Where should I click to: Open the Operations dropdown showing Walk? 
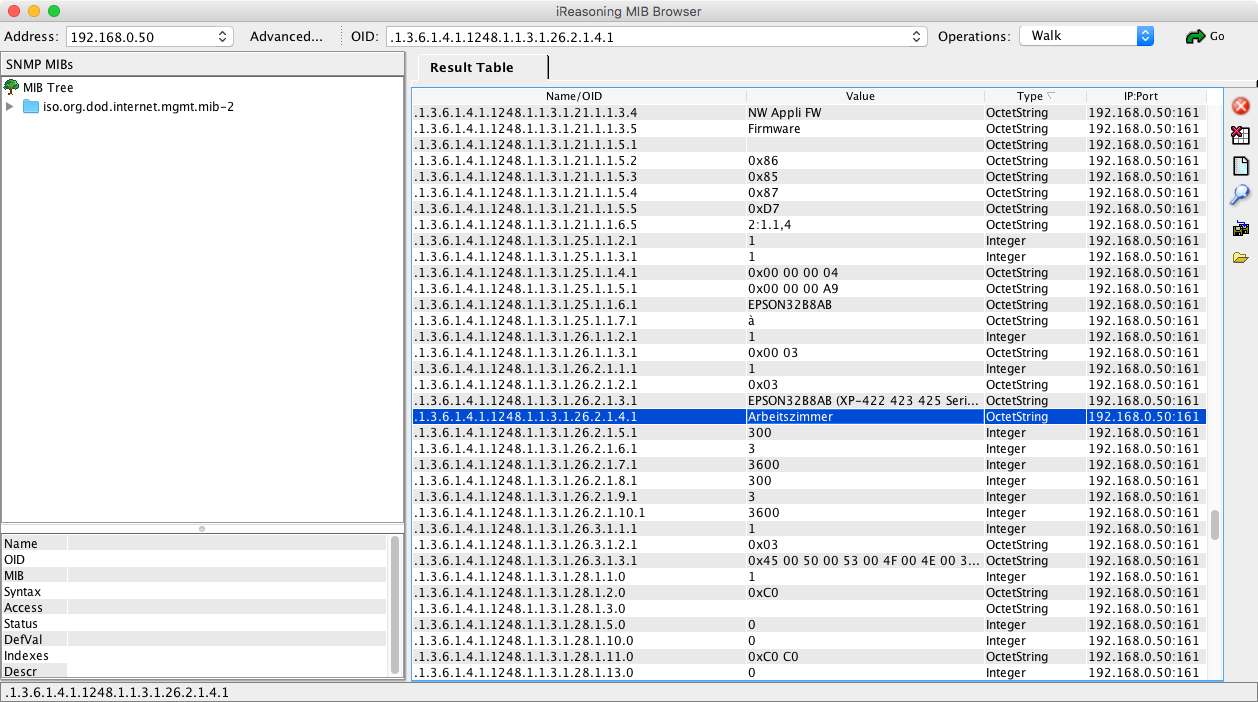1145,36
